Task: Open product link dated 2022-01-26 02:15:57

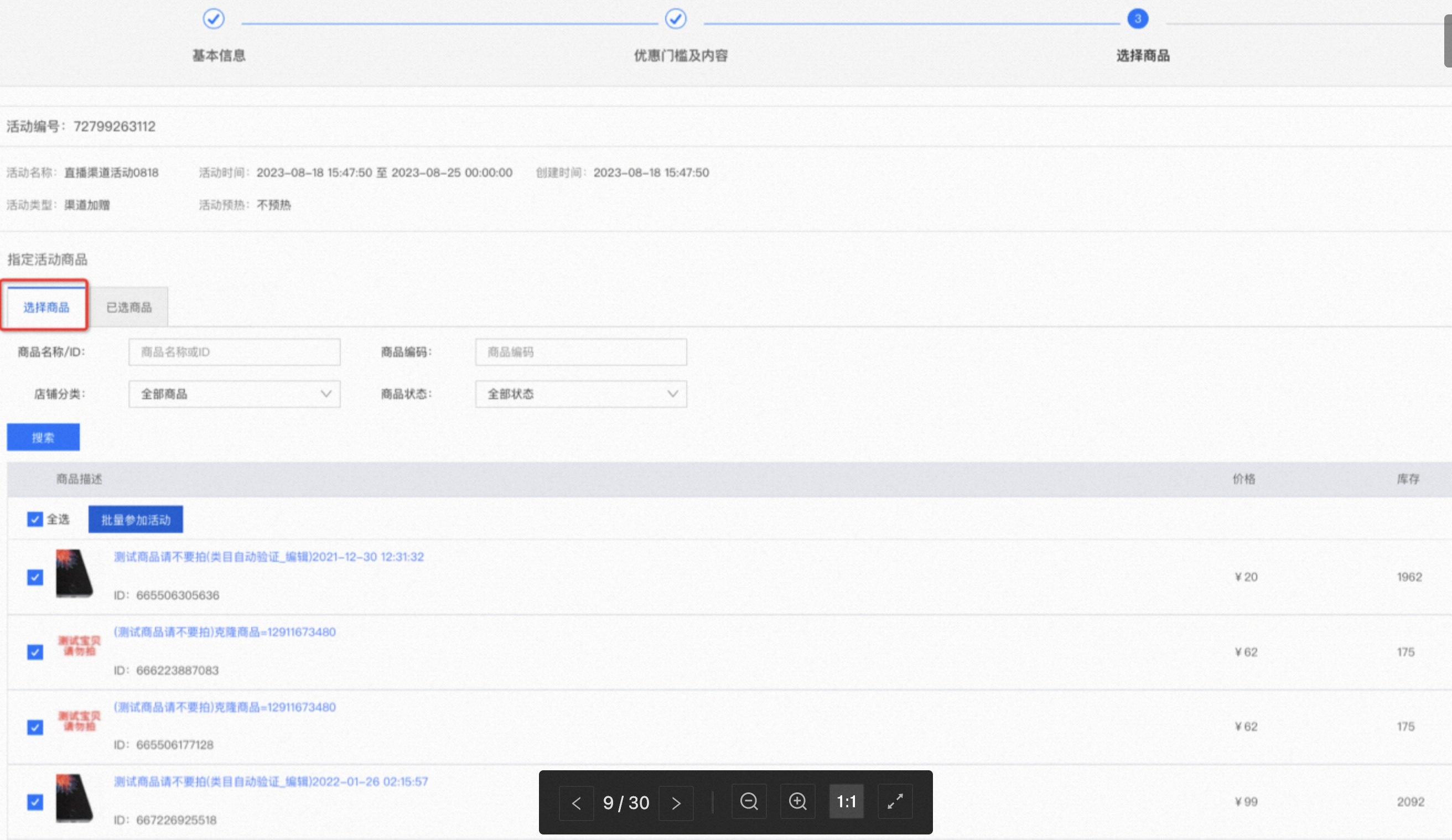Action: (x=271, y=781)
